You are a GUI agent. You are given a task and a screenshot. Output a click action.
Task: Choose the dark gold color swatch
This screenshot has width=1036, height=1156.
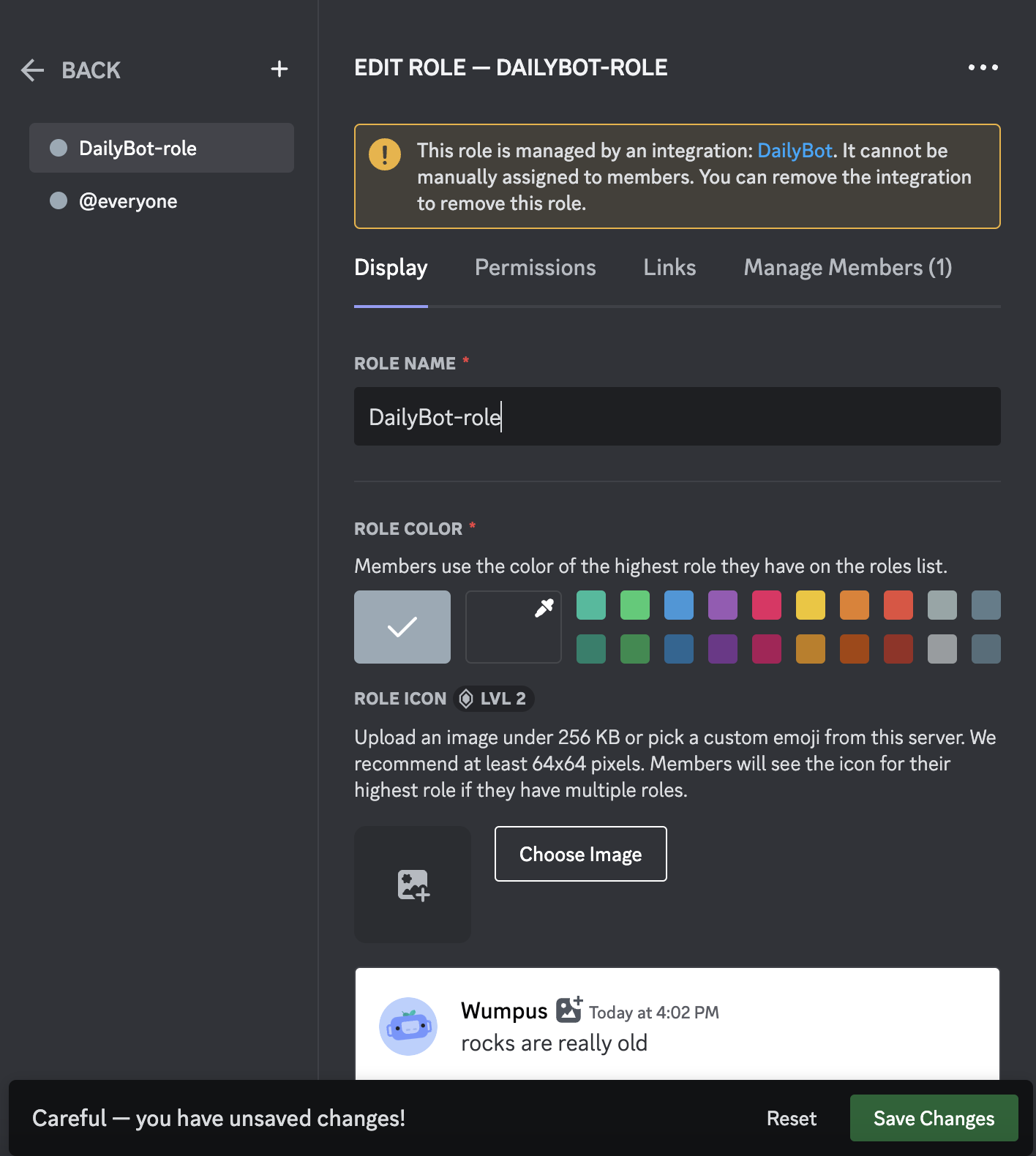[x=811, y=649]
